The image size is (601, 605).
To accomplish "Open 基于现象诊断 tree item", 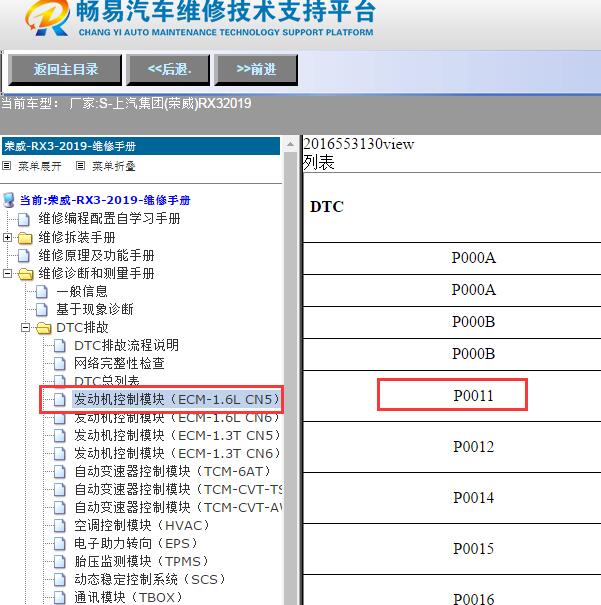I will tap(95, 309).
